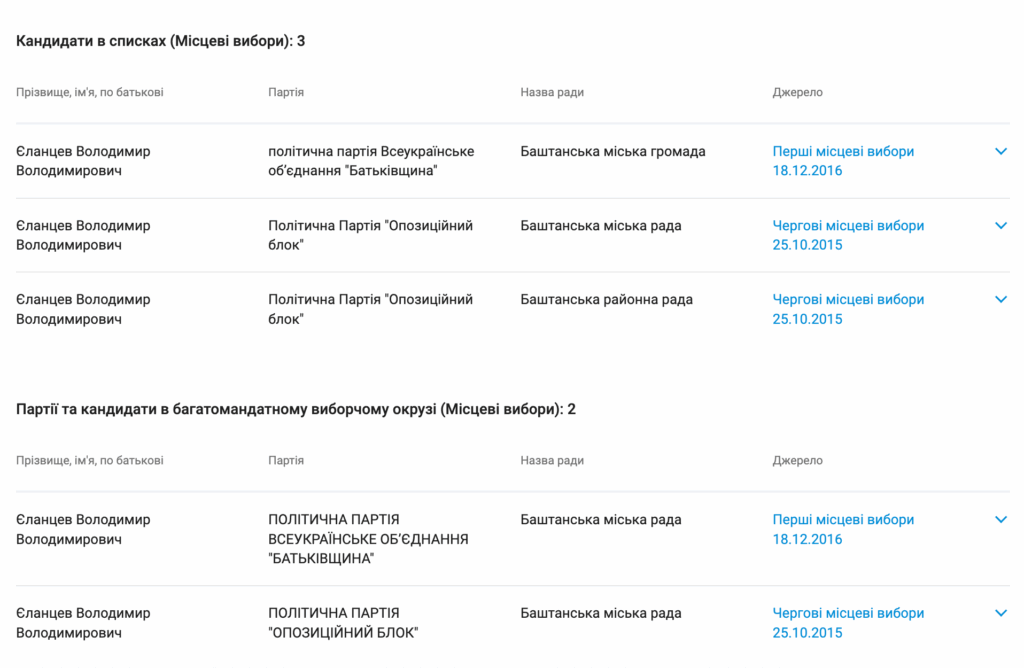
Task: Click the uppercase "ОПОЗИЦІЙНИЙ БЛОК" party cell
Action: click(343, 623)
